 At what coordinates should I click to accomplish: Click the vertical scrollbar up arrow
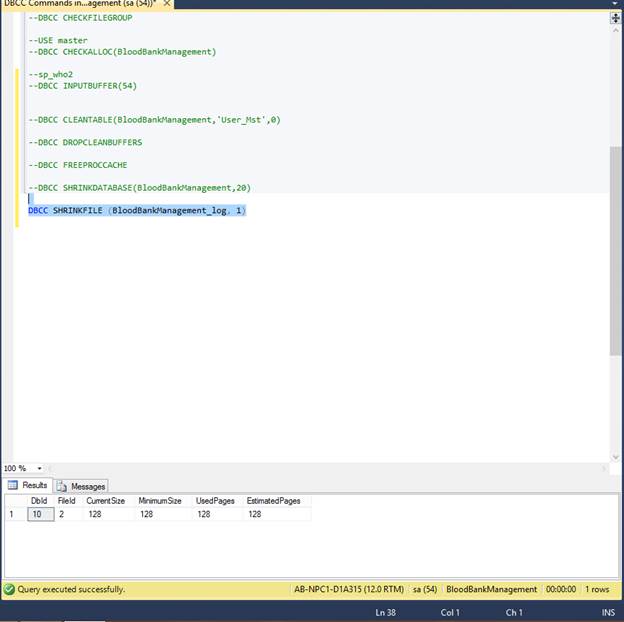[616, 30]
